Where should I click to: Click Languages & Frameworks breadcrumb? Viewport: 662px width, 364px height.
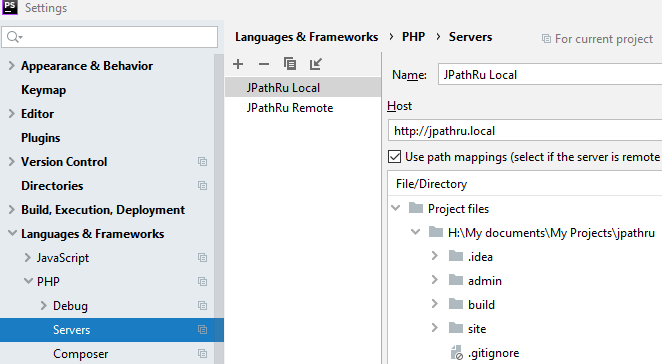(x=307, y=37)
